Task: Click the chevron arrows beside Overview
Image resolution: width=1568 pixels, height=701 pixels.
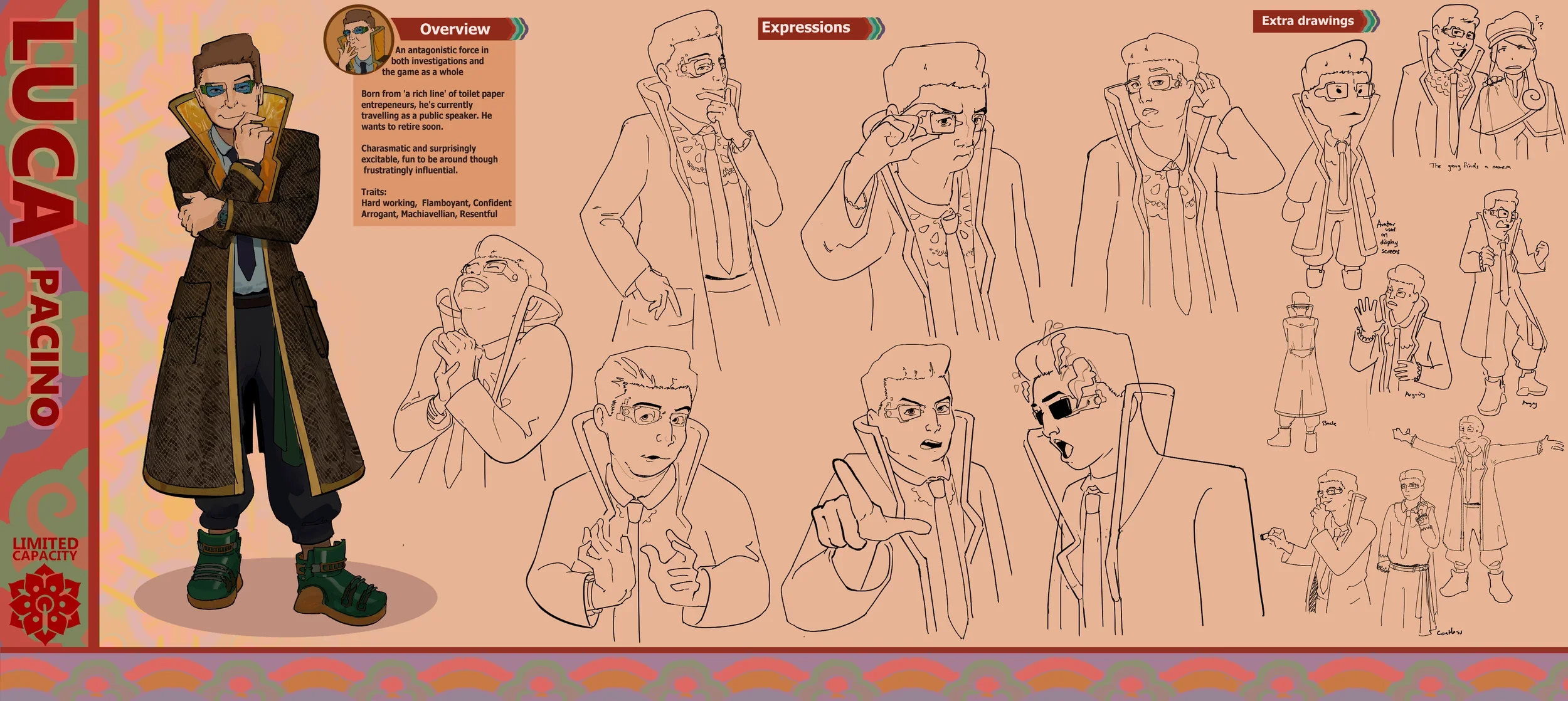Action: 518,29
